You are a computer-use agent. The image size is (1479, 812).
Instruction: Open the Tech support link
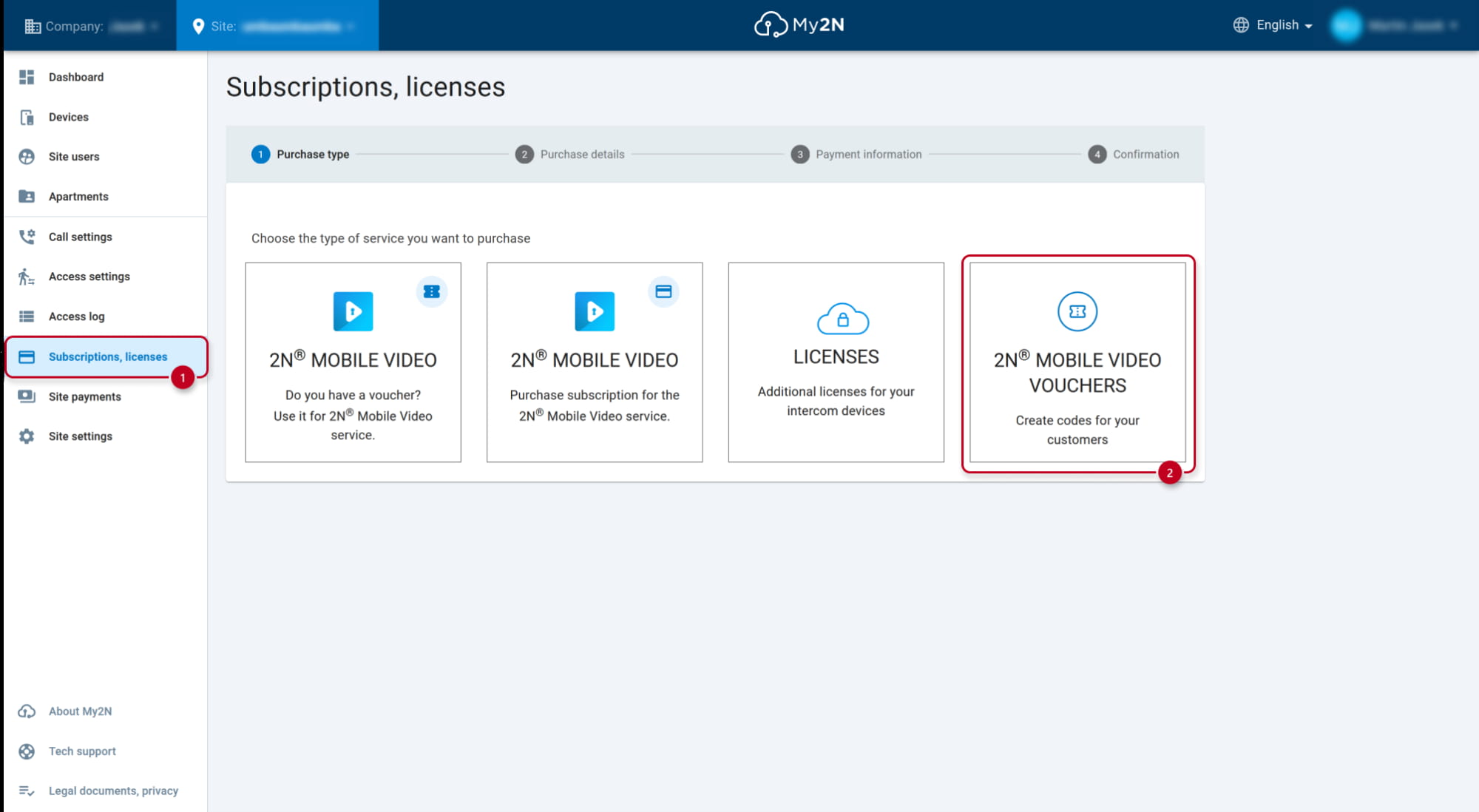pos(105,751)
